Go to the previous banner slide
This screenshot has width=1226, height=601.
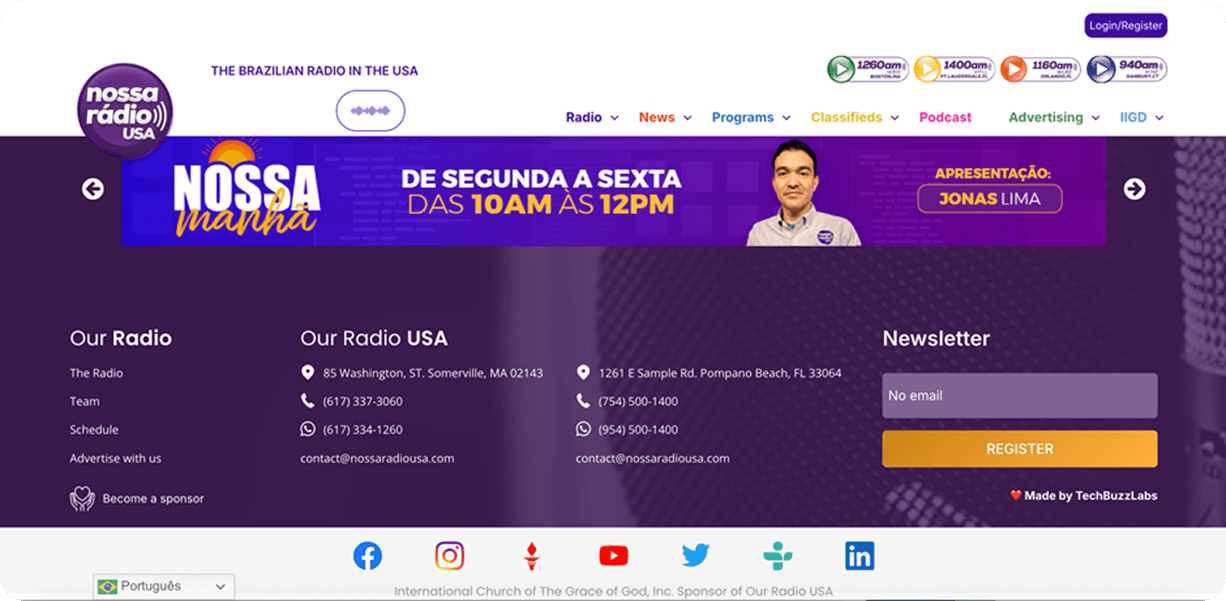coord(93,189)
